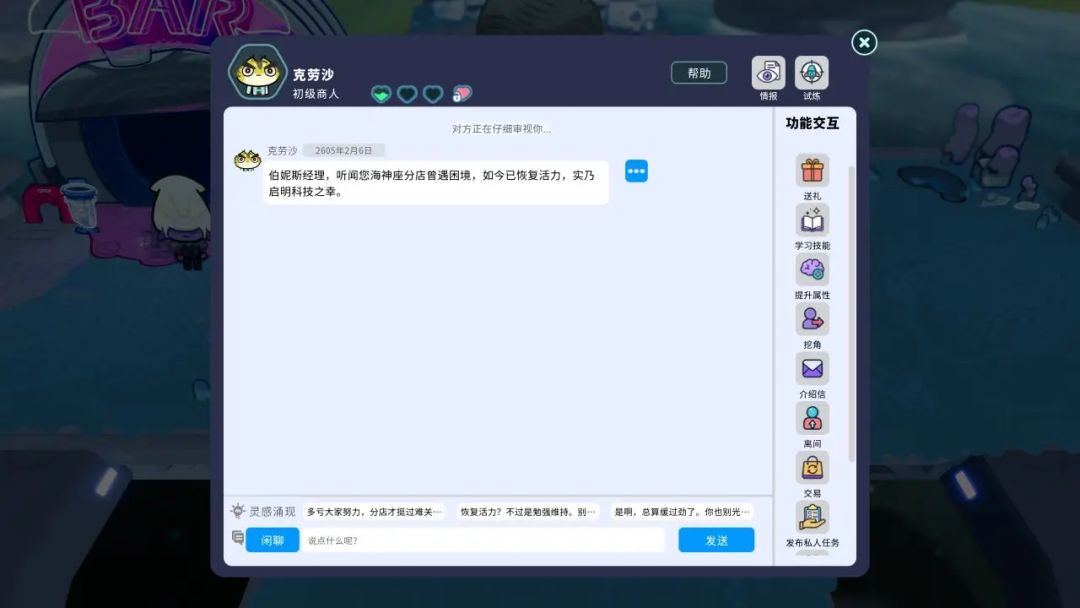Open the 情报 intelligence panel
1080x608 pixels.
tap(768, 73)
